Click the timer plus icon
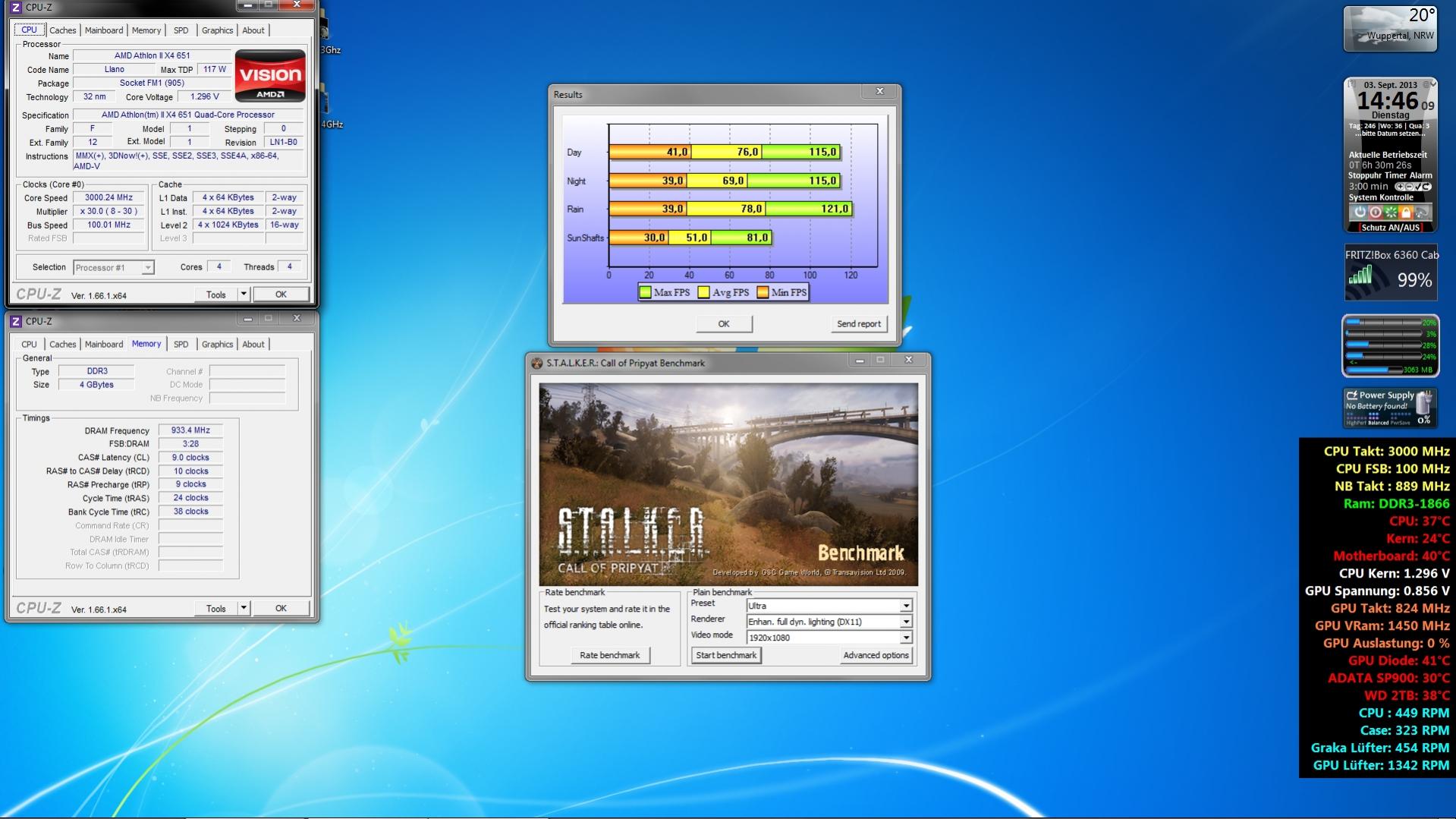Image resolution: width=1456 pixels, height=819 pixels. pyautogui.click(x=1400, y=187)
